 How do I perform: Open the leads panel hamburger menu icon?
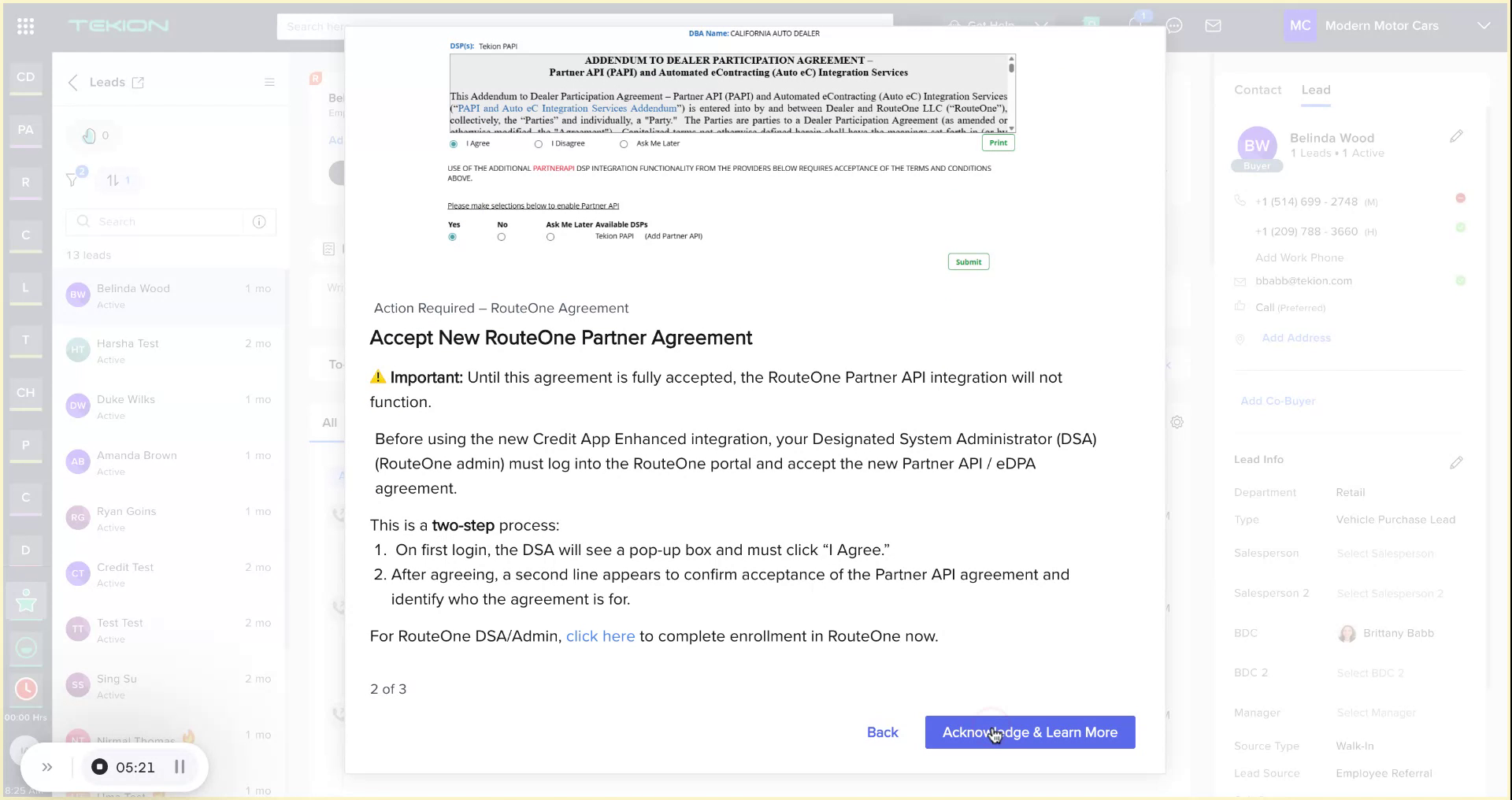270,82
